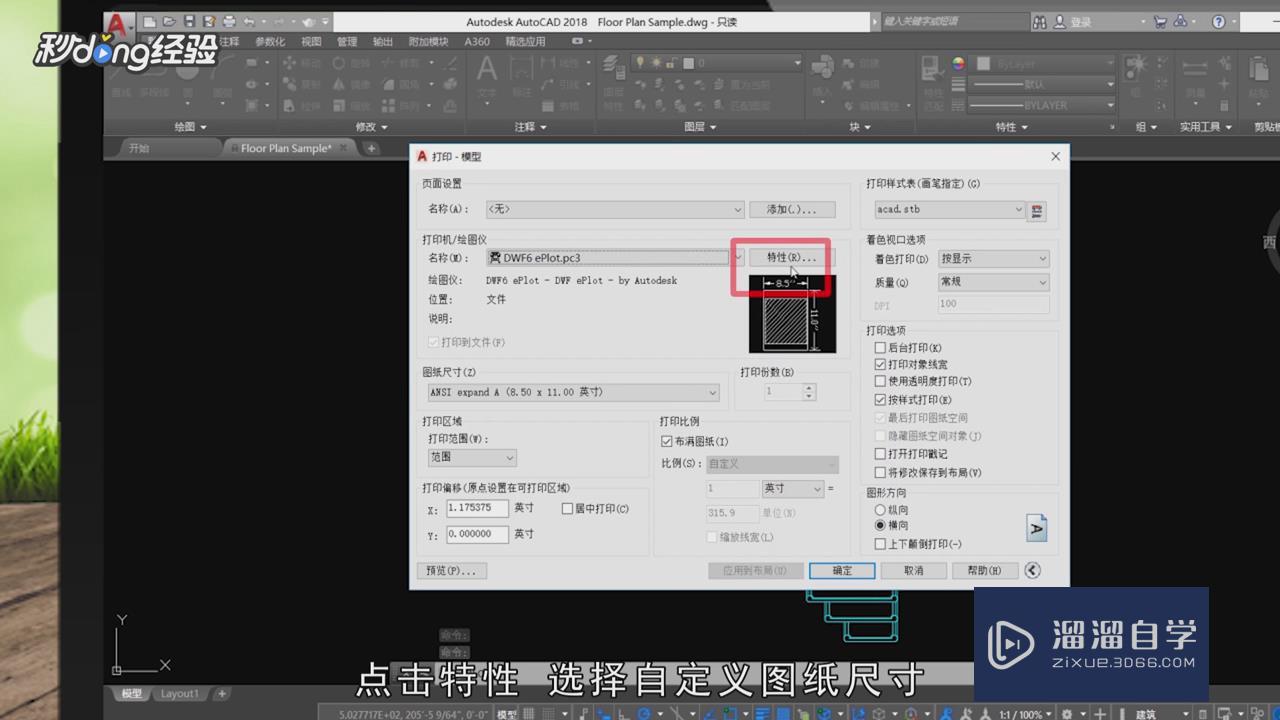The height and width of the screenshot is (720, 1280).
Task: Select the 纵向 radio button
Action: [880, 510]
